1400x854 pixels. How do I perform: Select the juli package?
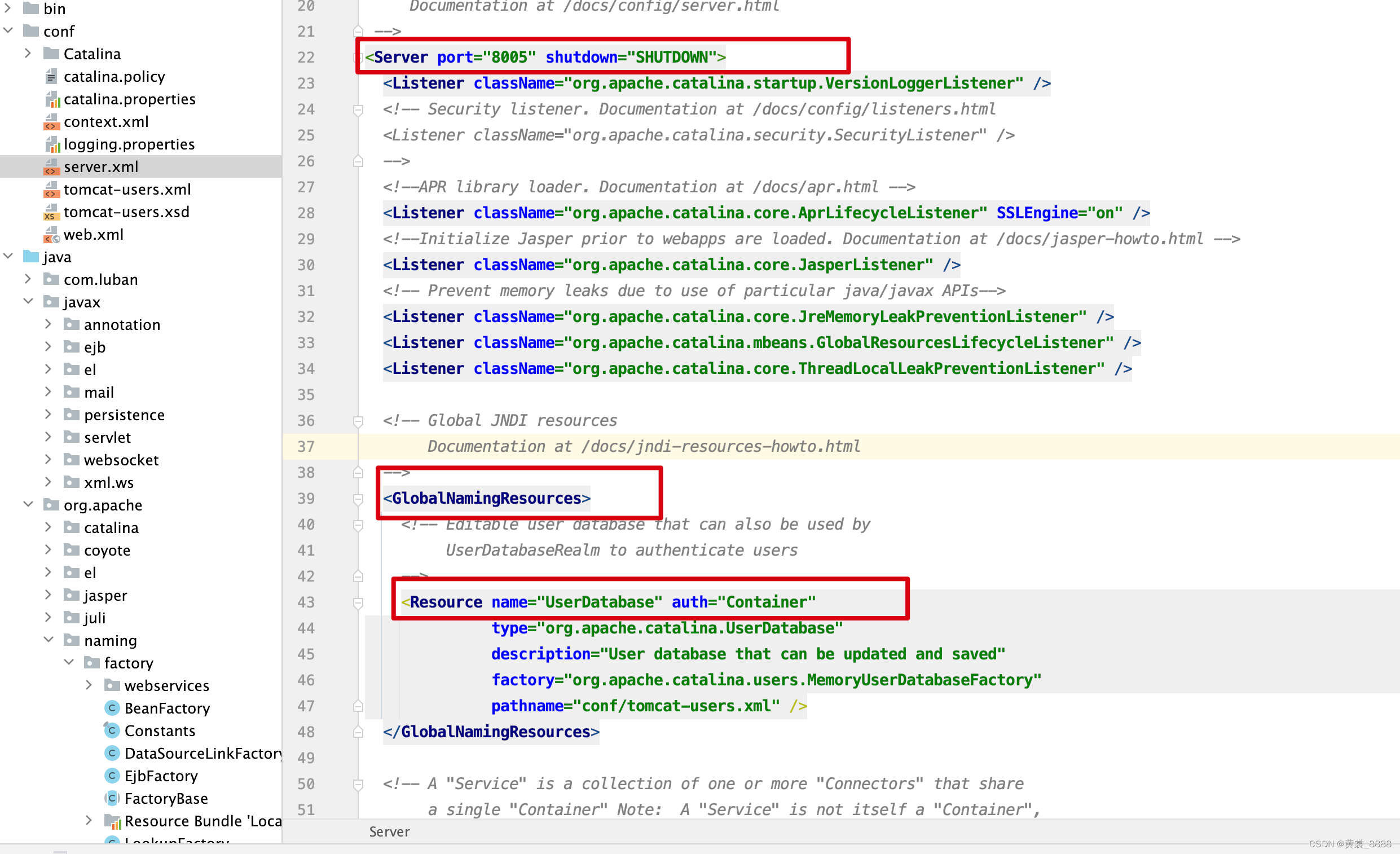pyautogui.click(x=141, y=618)
